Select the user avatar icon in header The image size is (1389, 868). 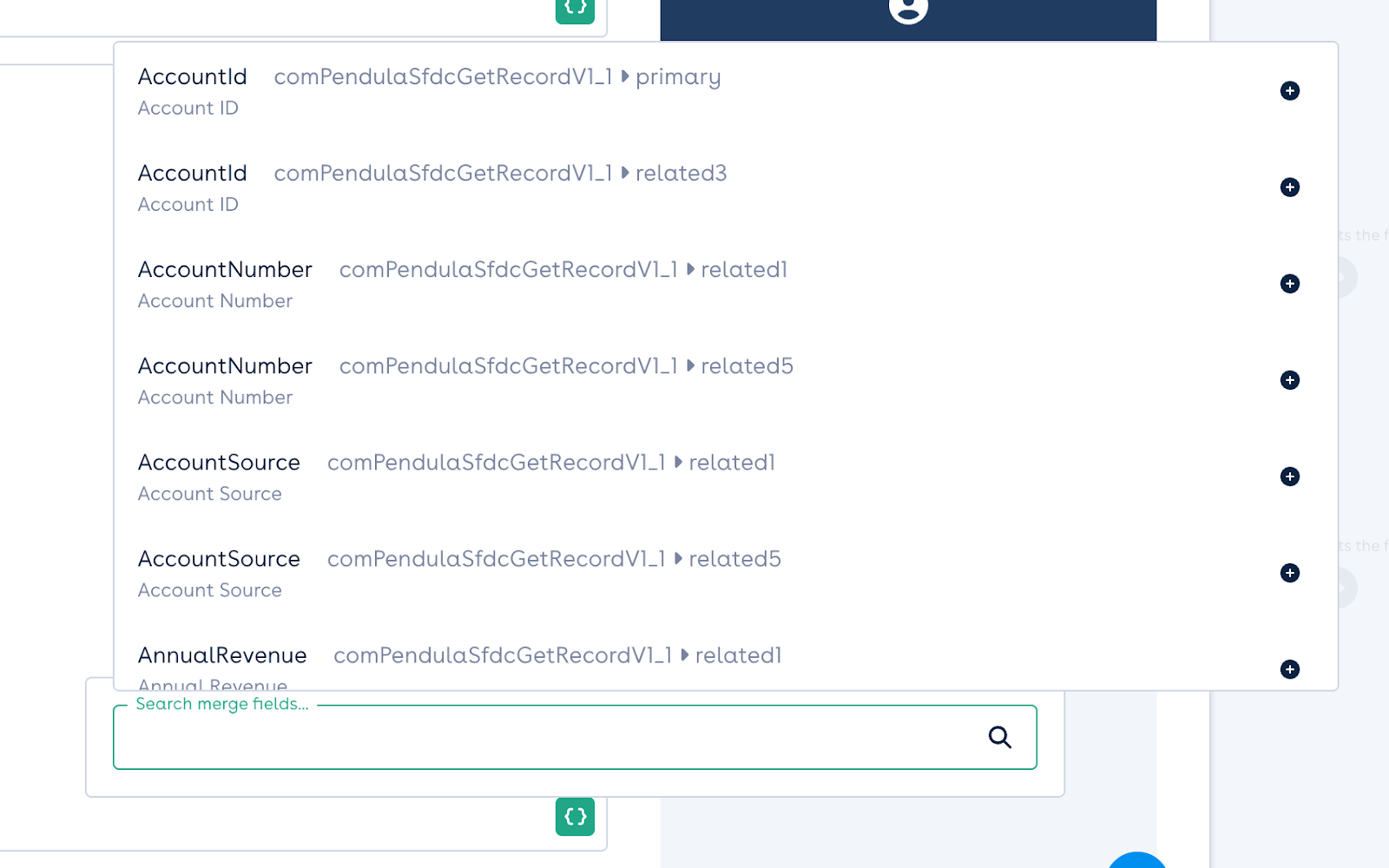908,10
